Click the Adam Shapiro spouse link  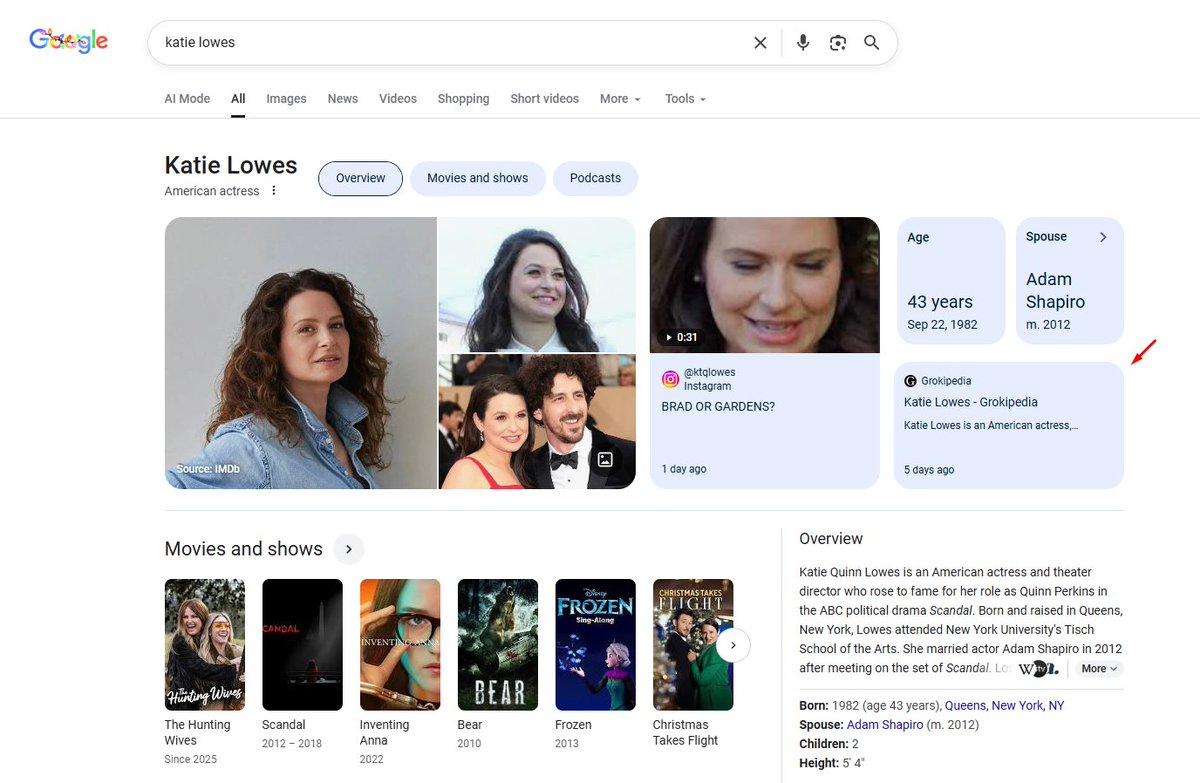(885, 725)
